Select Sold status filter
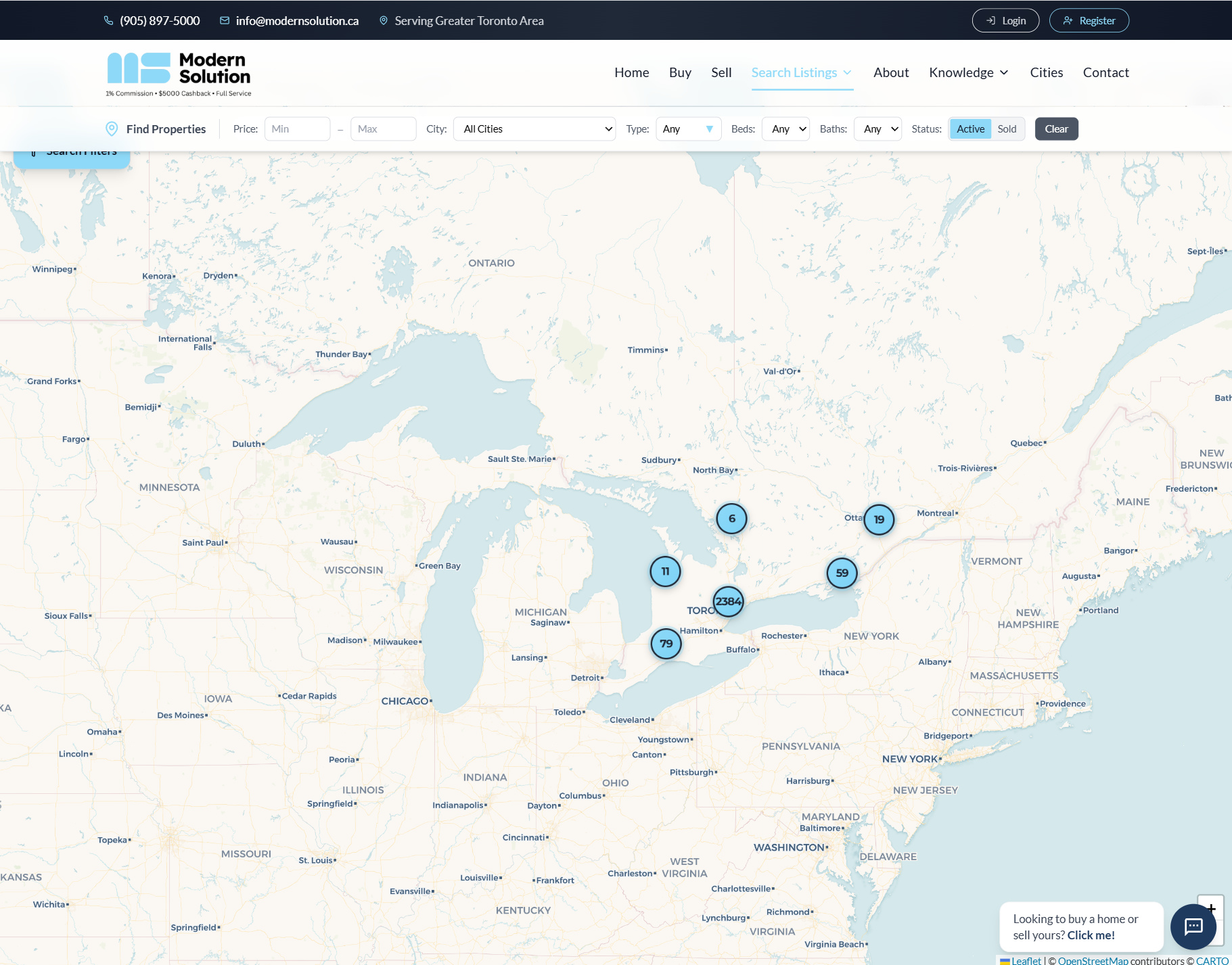Viewport: 1232px width, 965px height. point(1007,128)
